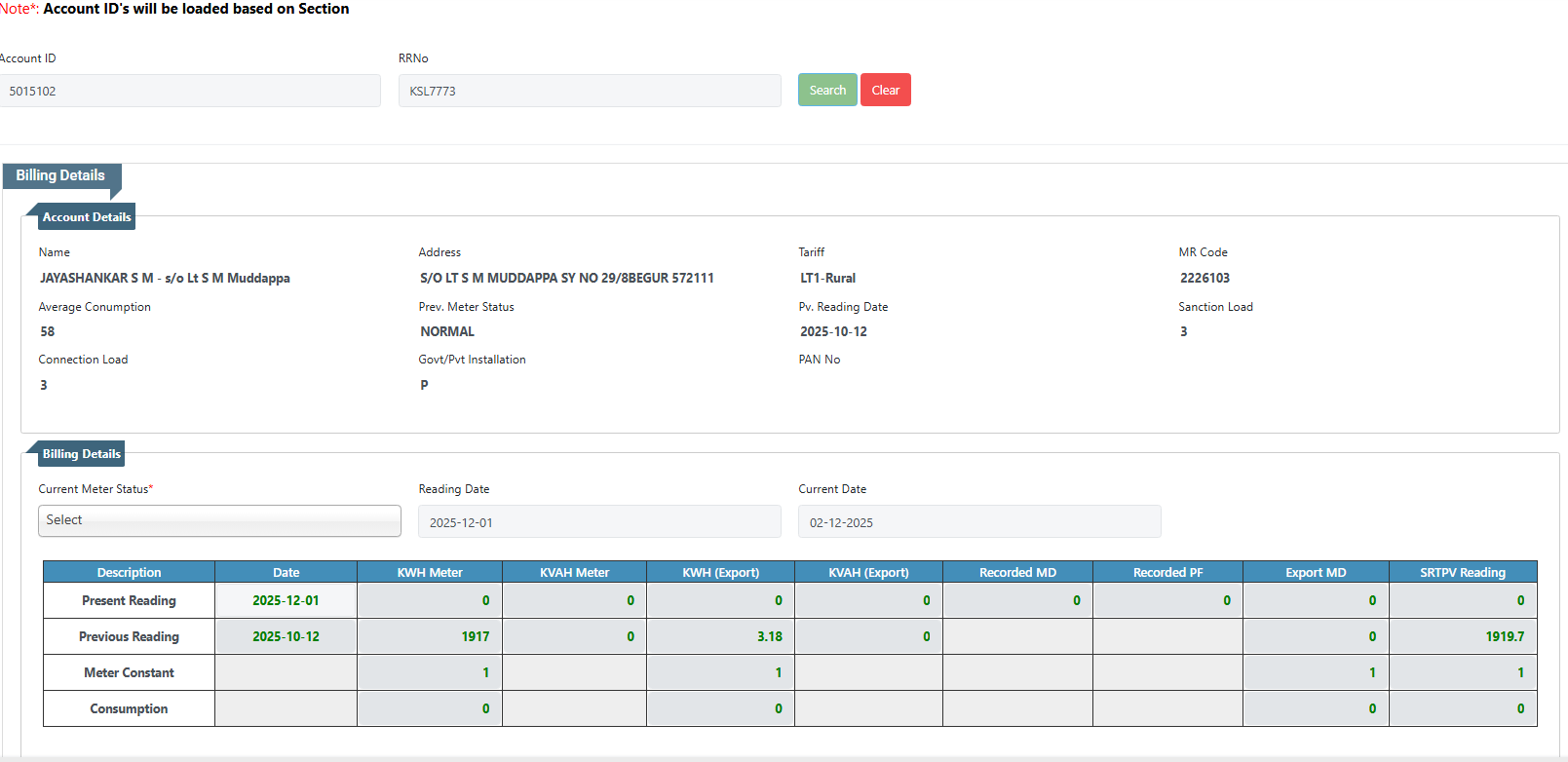This screenshot has height=762, width=1568.
Task: Focus the RRNo text field
Action: [589, 91]
